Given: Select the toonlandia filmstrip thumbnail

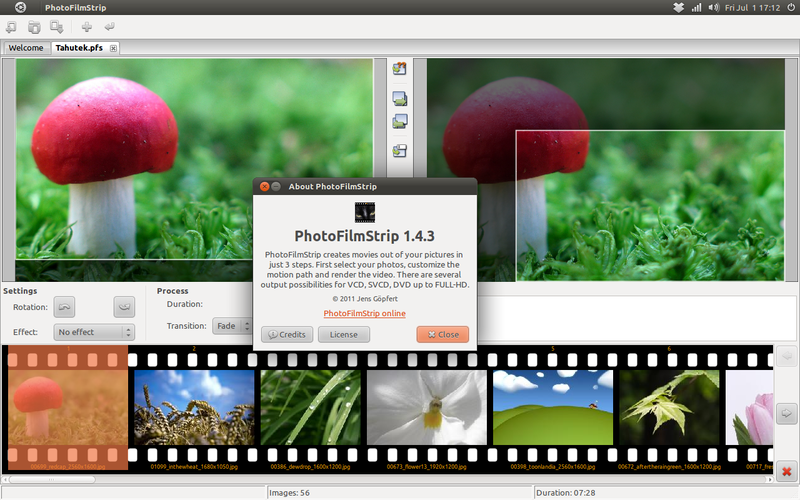Looking at the screenshot, I should (553, 408).
